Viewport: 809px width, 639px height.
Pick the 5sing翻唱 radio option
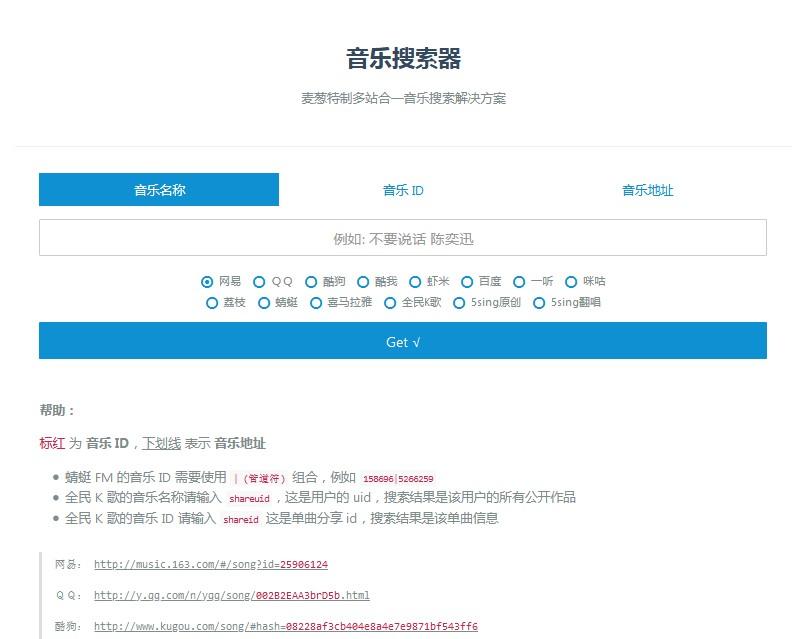point(540,303)
